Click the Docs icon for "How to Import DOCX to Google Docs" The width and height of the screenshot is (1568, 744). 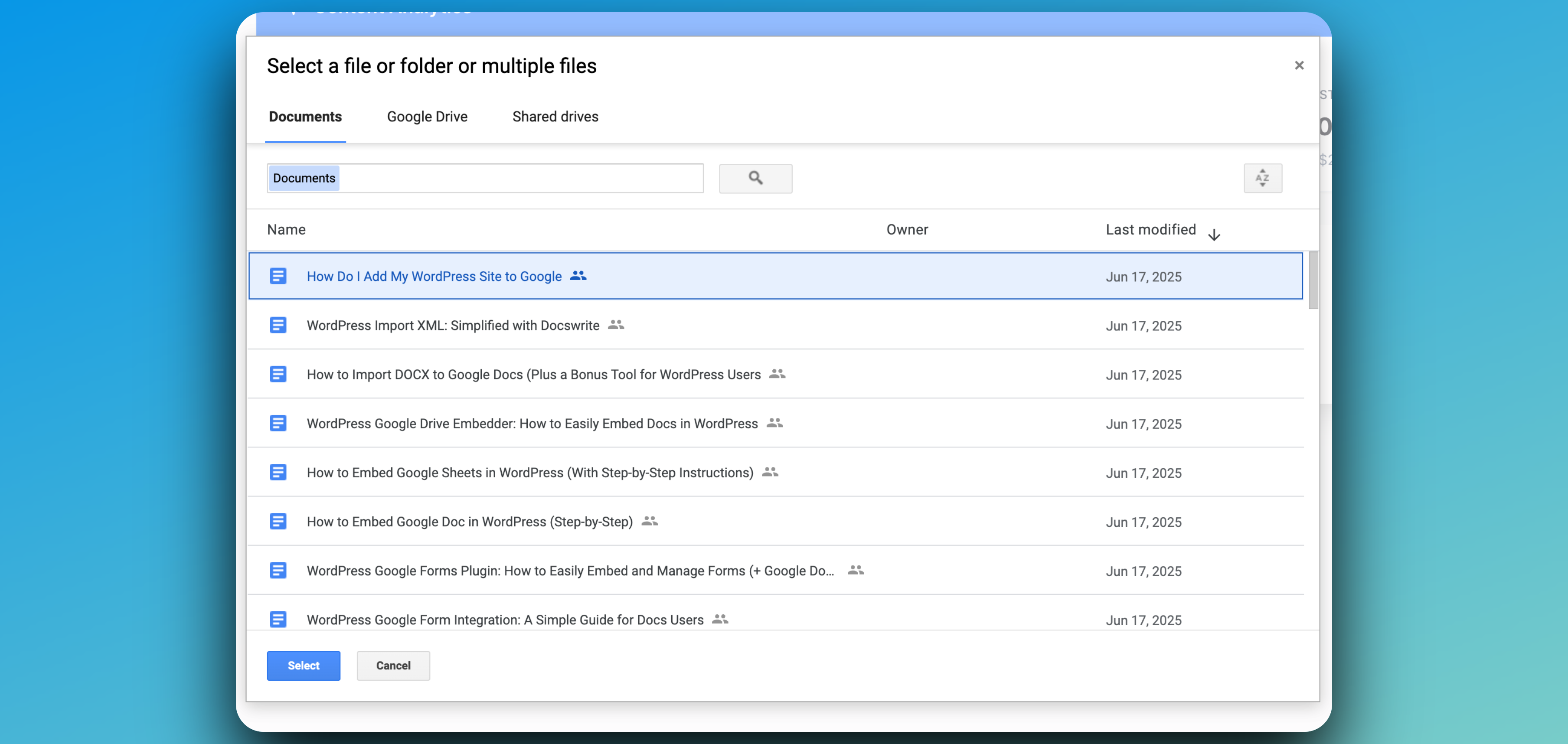[278, 374]
